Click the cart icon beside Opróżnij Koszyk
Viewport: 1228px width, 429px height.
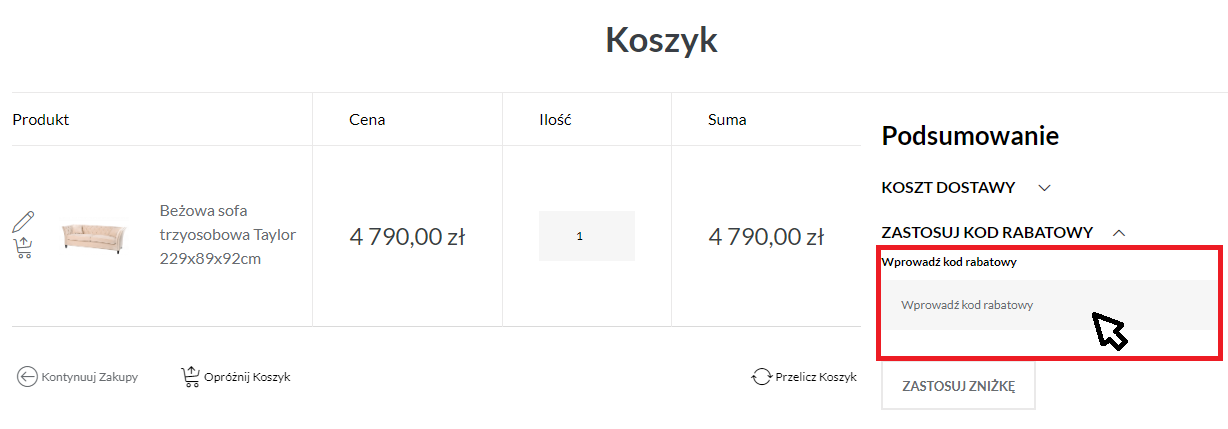click(x=190, y=377)
